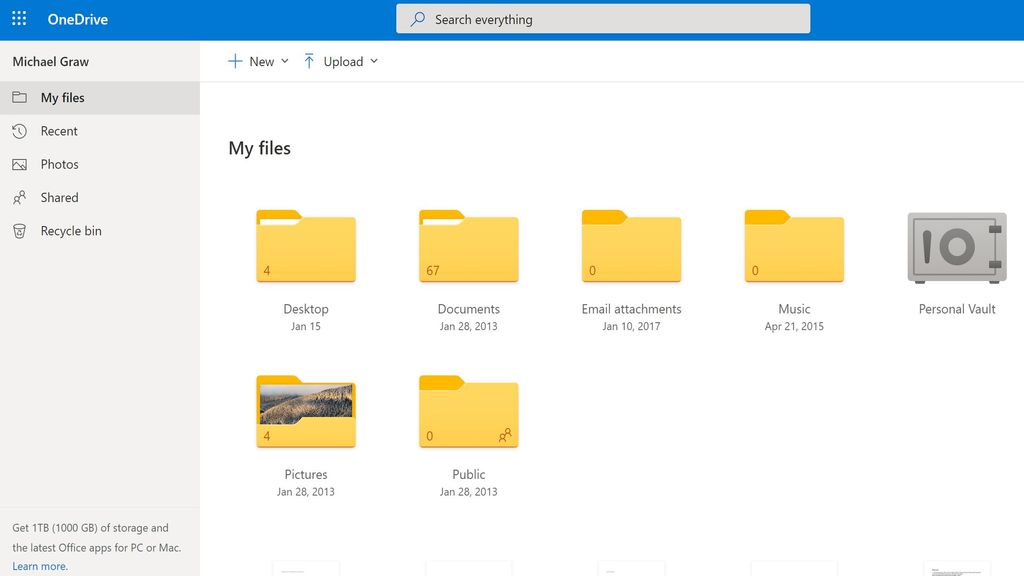1024x576 pixels.
Task: Click the OneDrive logo in the header
Action: pyautogui.click(x=80, y=18)
